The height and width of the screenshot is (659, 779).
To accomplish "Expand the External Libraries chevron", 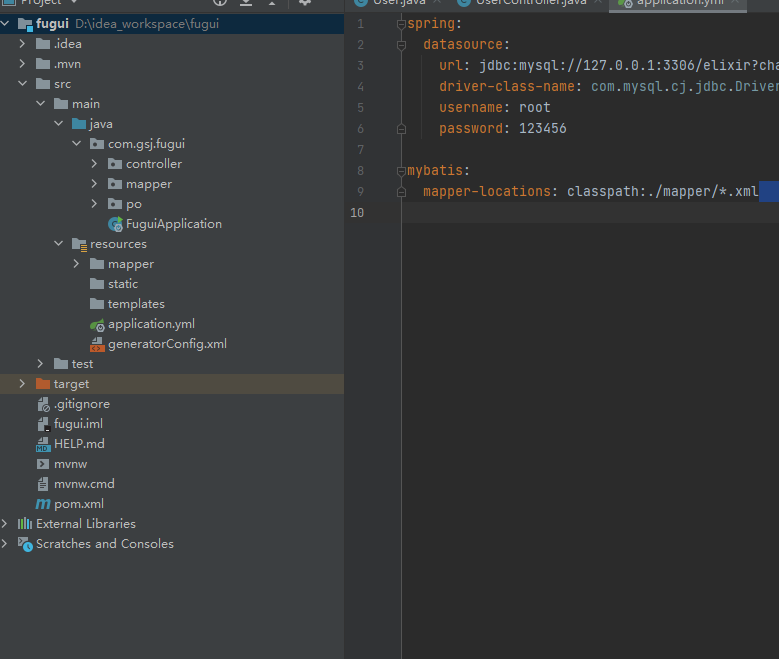I will click(5, 523).
